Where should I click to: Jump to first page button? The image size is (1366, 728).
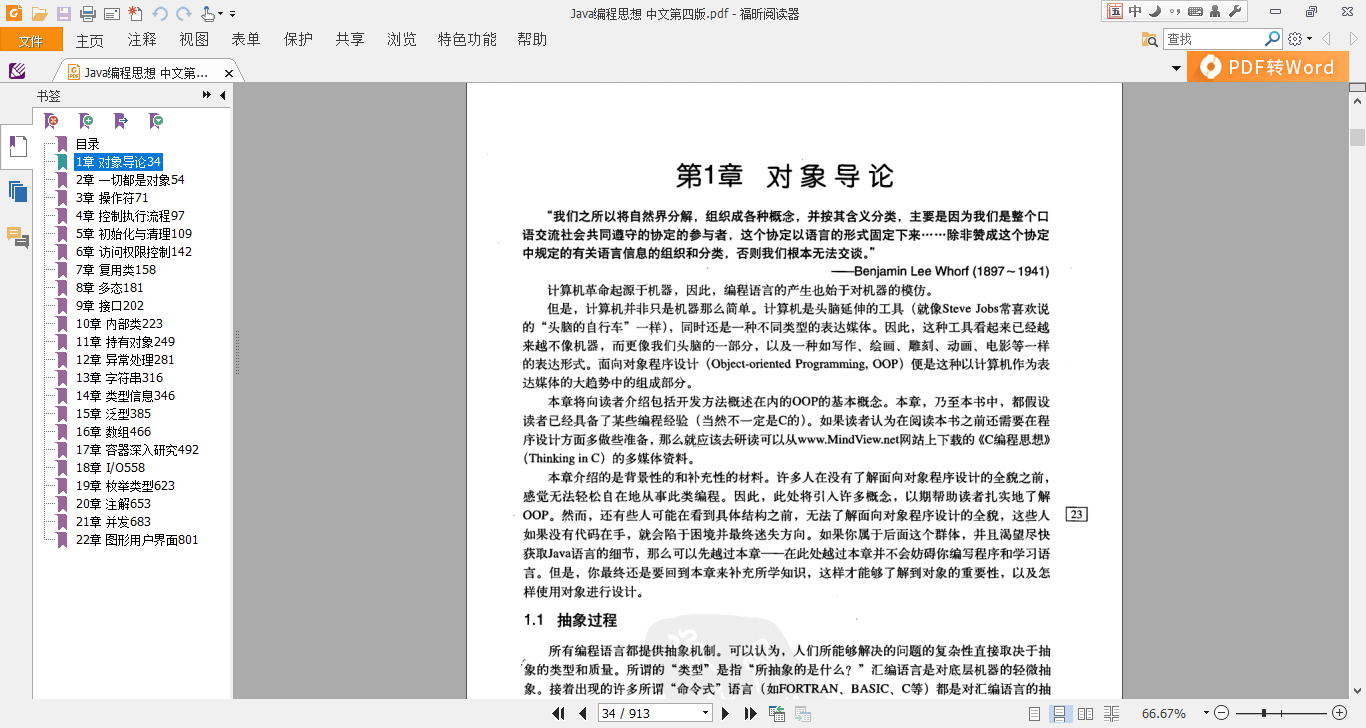pyautogui.click(x=559, y=713)
